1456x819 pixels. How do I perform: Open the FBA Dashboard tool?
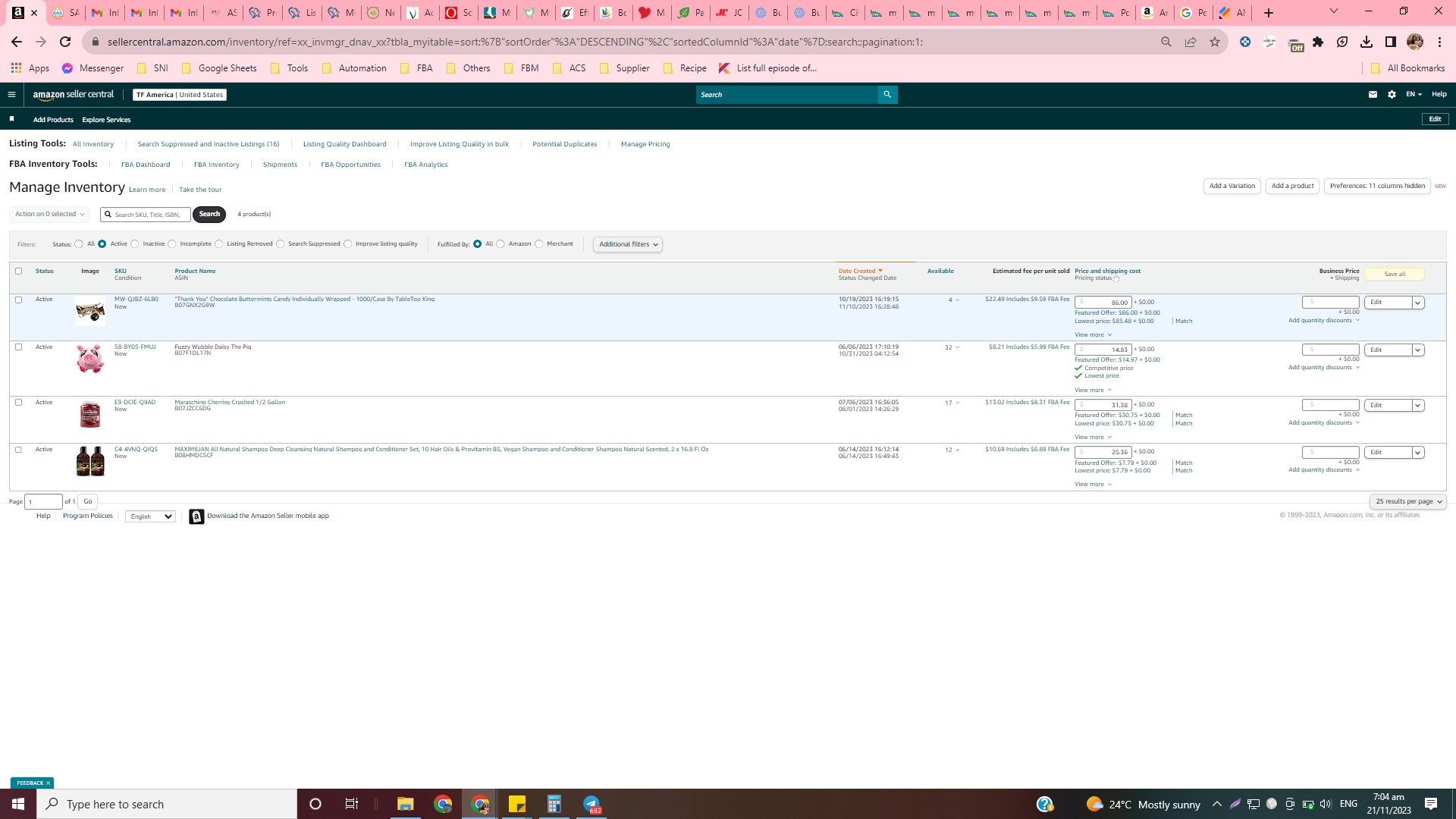pos(146,165)
